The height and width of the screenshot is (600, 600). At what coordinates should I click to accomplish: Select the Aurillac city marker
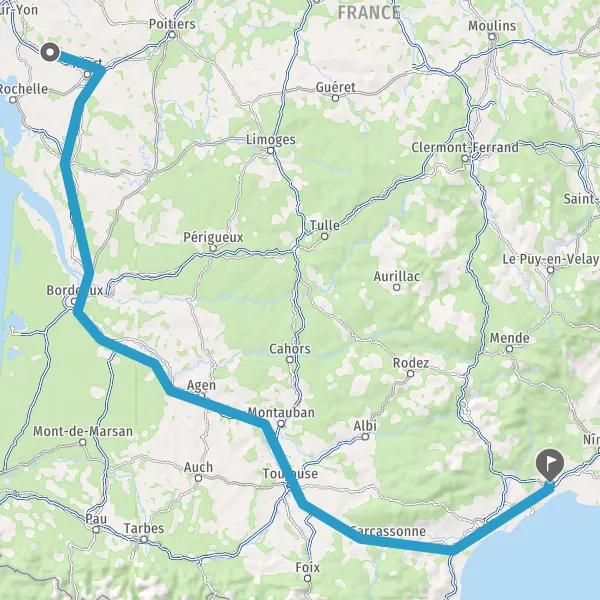pyautogui.click(x=397, y=287)
